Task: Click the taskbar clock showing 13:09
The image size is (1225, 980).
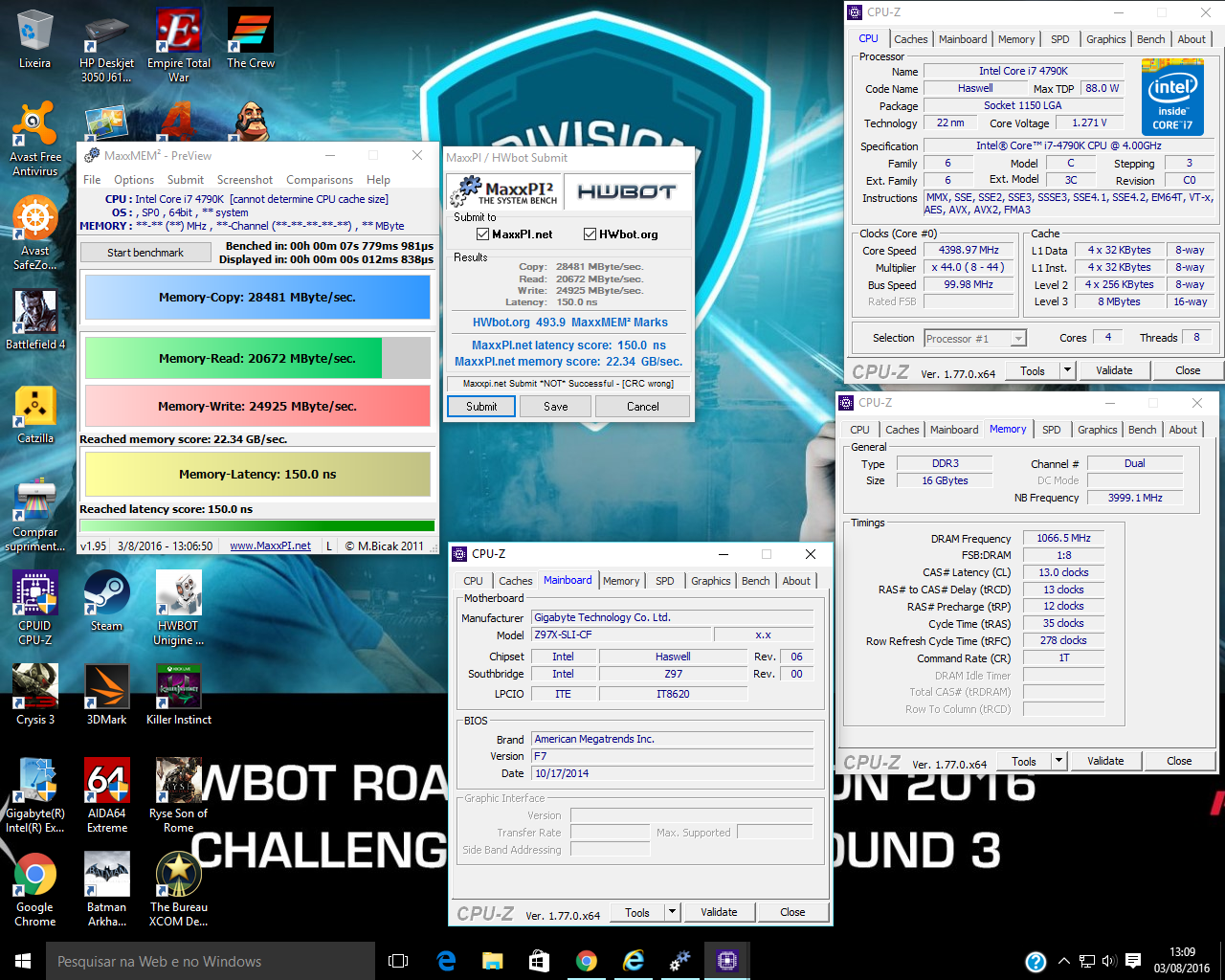Action: click(x=1181, y=961)
